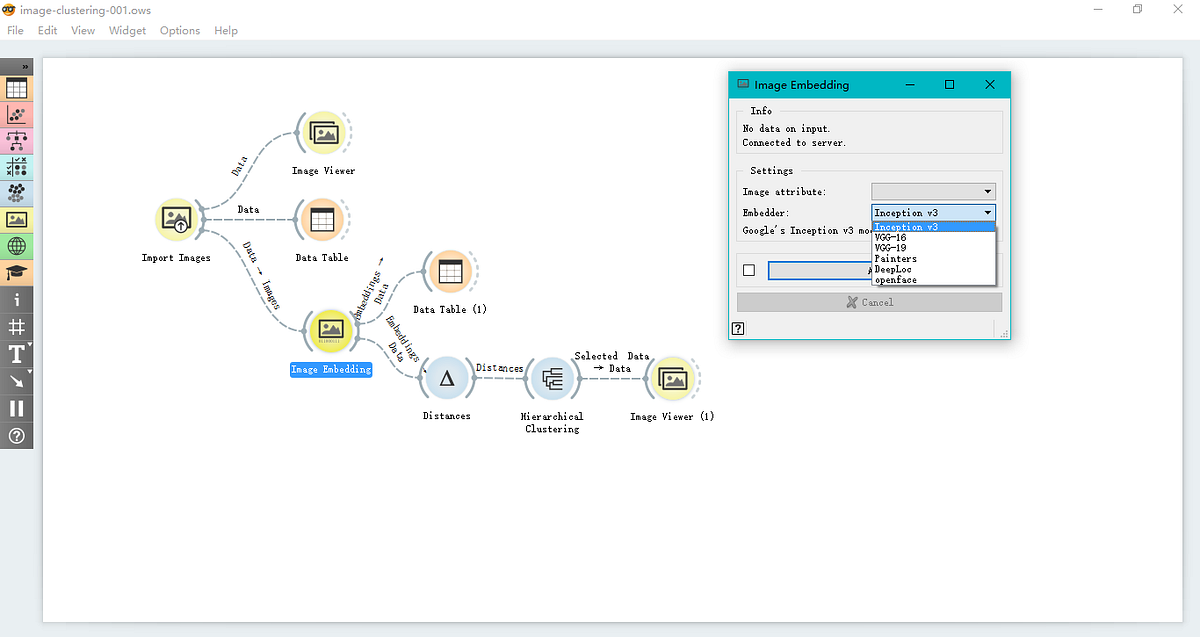1200x637 pixels.
Task: Open the Model category in the toolbox
Action: coord(17,140)
